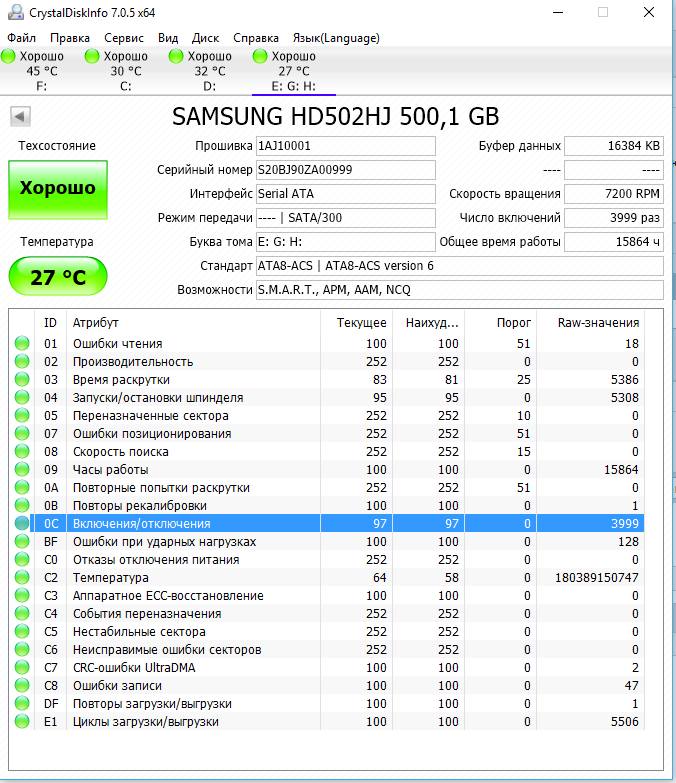Click the SAMSUNG HD502HJ 500,1 GB title

pos(336,116)
